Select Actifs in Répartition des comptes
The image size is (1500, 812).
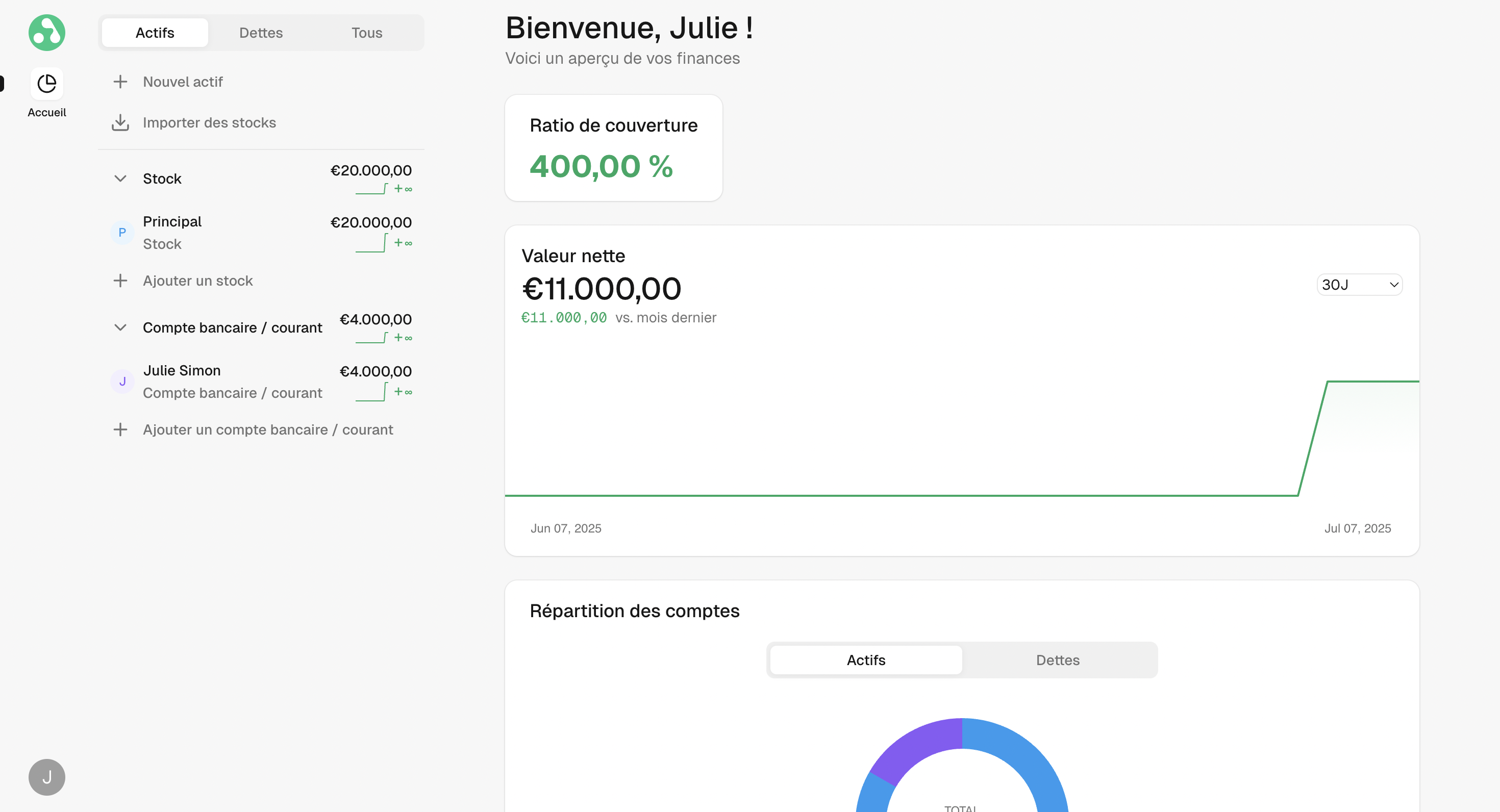click(866, 660)
